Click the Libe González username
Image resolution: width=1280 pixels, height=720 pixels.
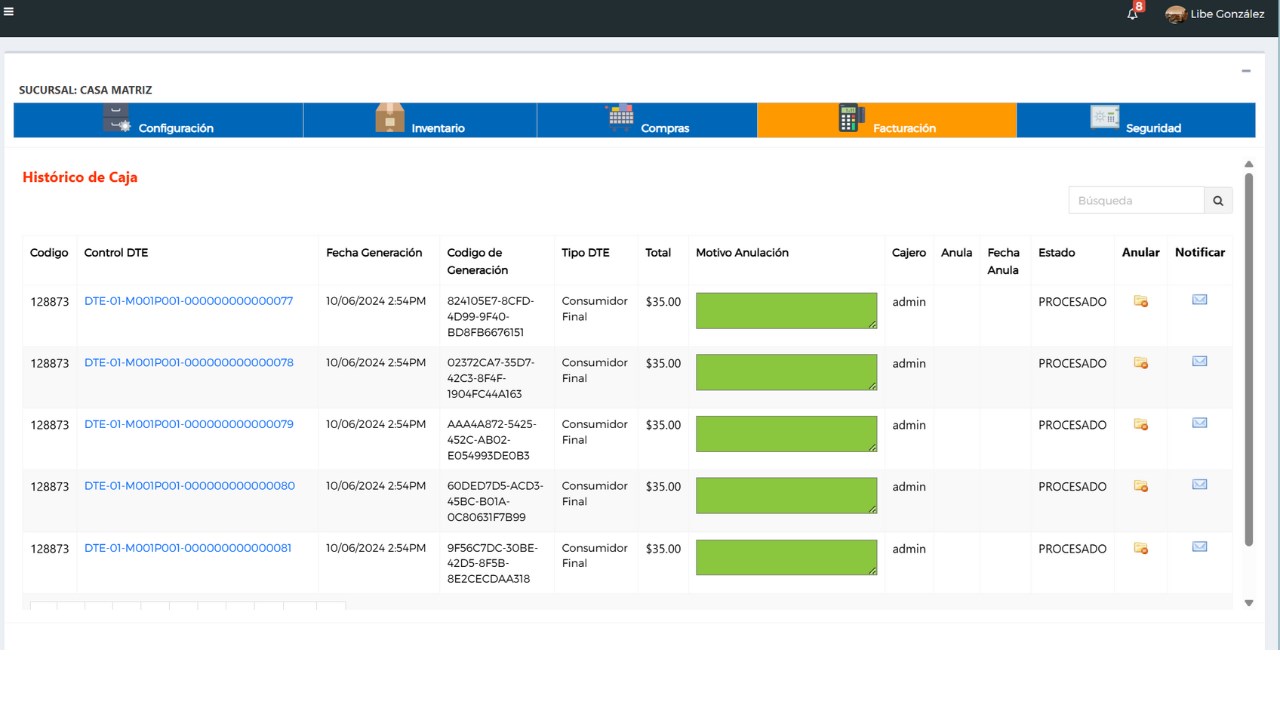(1227, 14)
